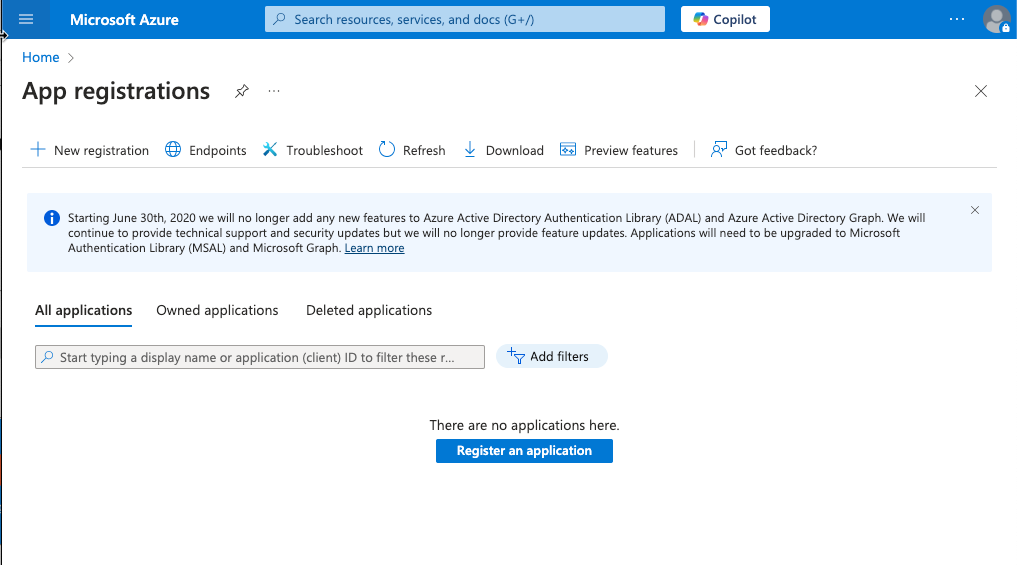
Task: Click Got feedback?
Action: click(x=763, y=150)
